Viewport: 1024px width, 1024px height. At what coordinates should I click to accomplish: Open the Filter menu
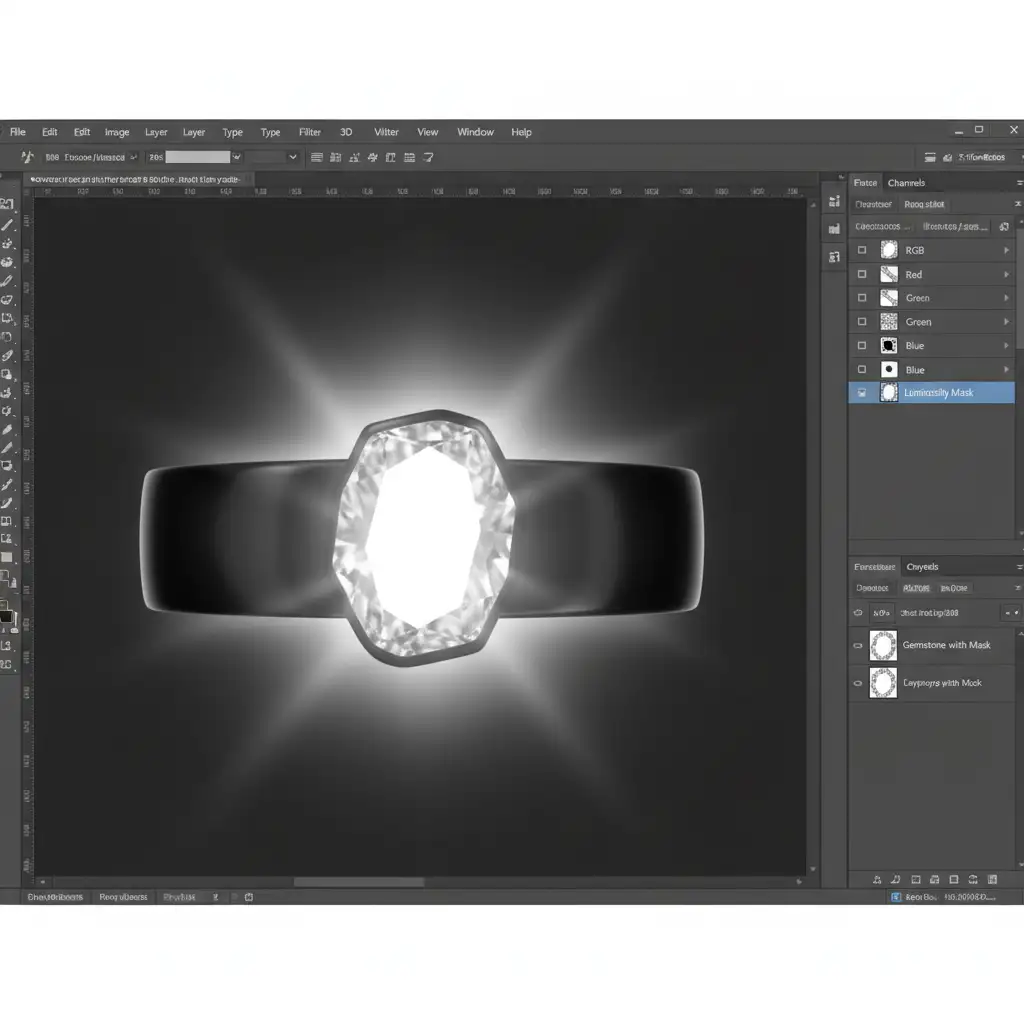[x=310, y=132]
